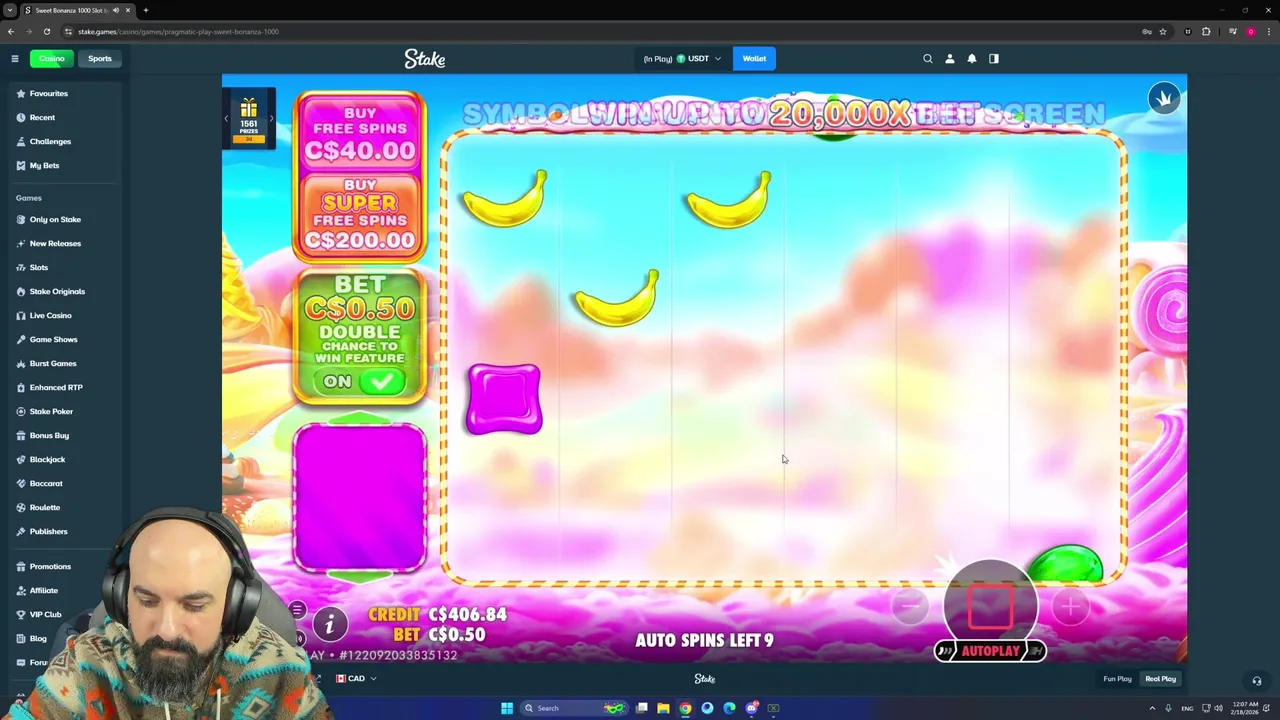Open the Chrome three-dot menu

(1268, 31)
